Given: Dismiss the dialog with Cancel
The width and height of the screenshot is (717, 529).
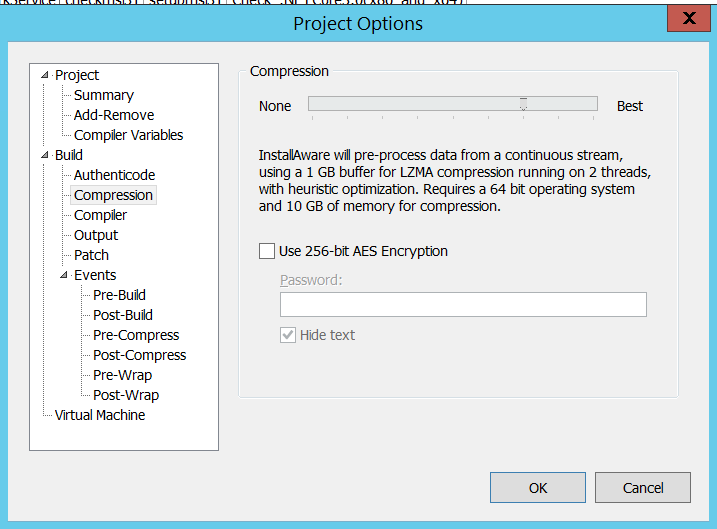Looking at the screenshot, I should click(643, 488).
